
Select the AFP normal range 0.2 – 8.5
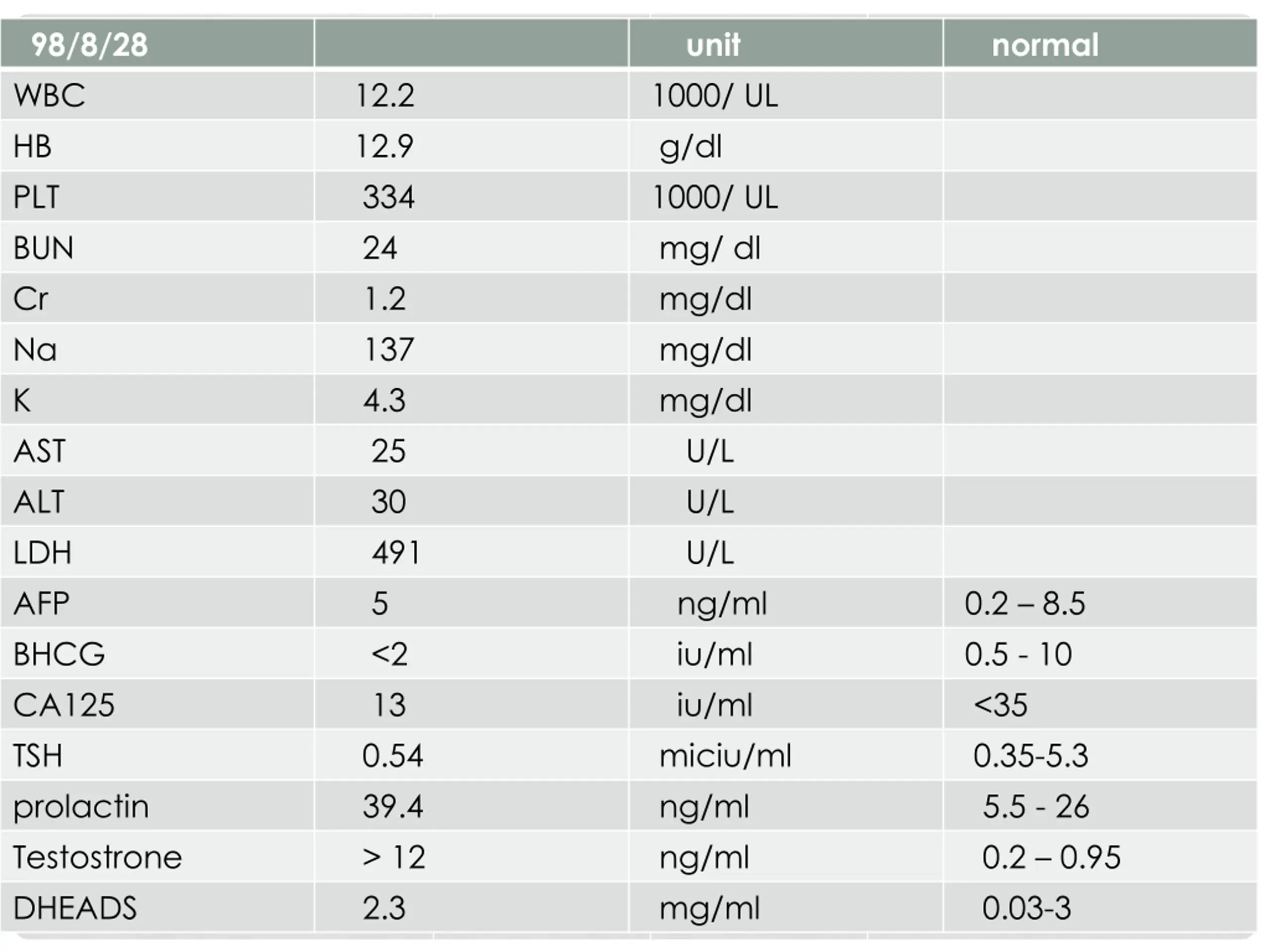[x=1025, y=604]
